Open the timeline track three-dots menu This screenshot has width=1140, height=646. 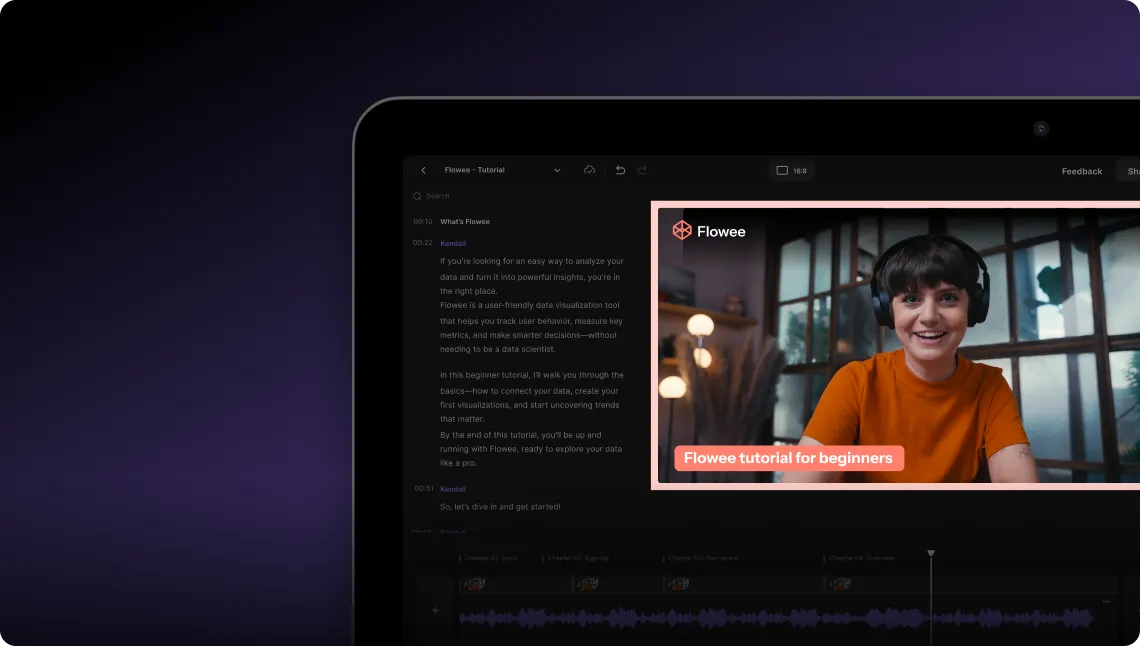point(1106,602)
